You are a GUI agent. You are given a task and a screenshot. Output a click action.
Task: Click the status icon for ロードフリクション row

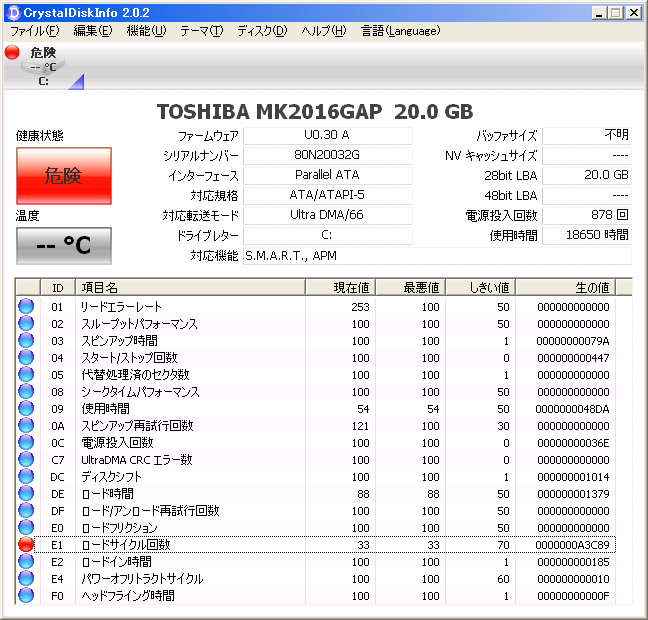[x=26, y=527]
